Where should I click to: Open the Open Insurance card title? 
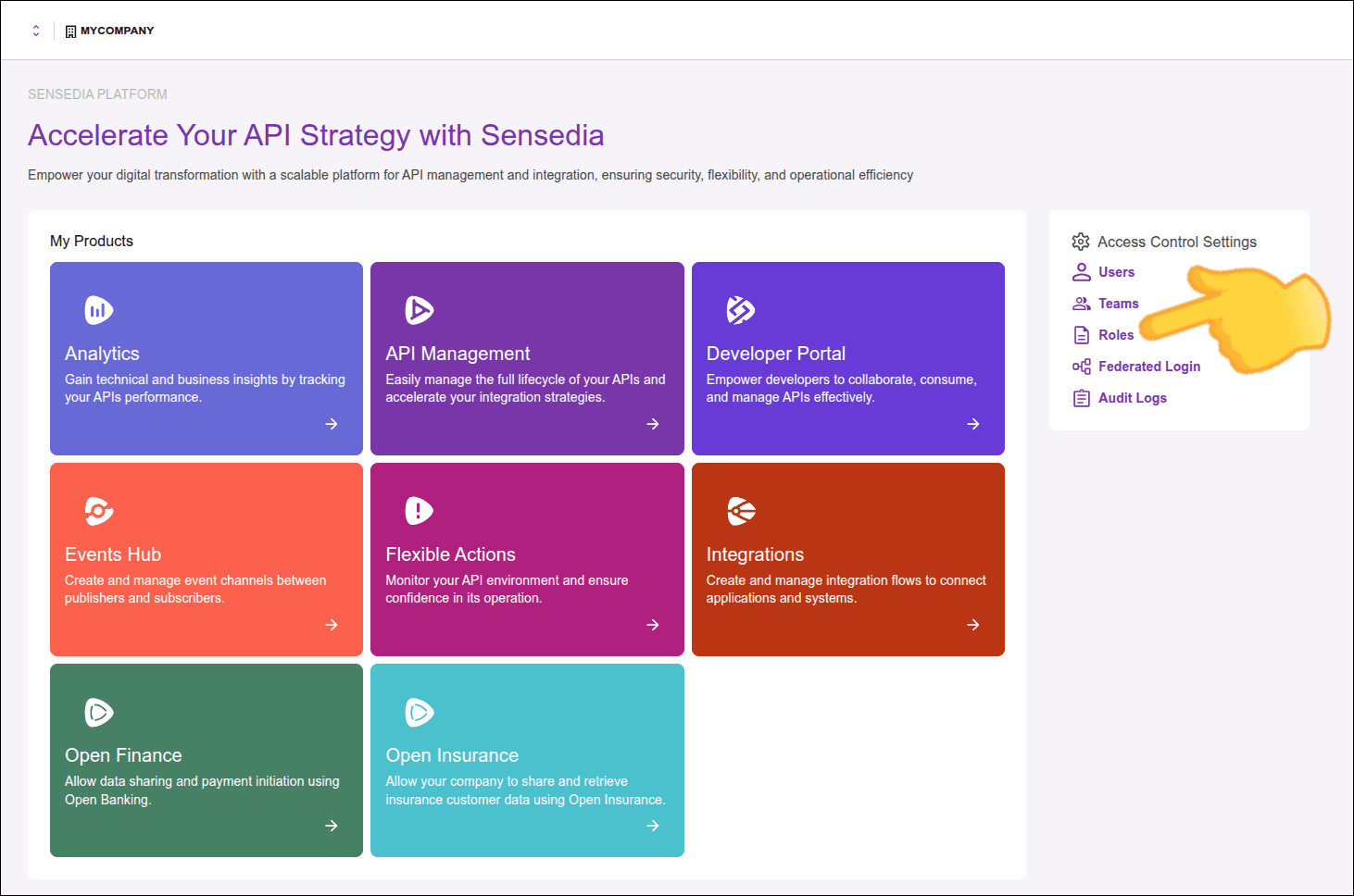pos(452,755)
